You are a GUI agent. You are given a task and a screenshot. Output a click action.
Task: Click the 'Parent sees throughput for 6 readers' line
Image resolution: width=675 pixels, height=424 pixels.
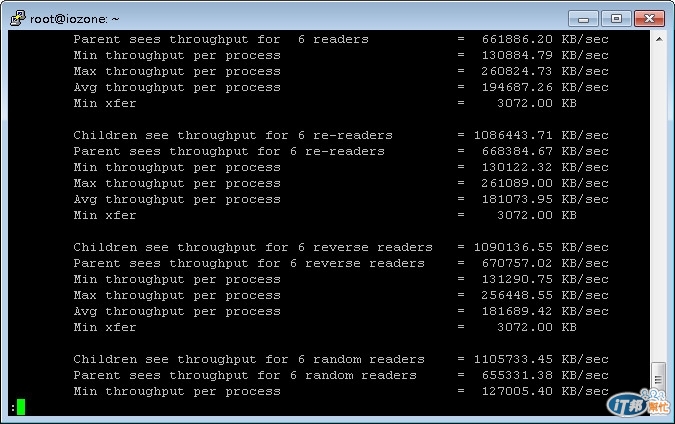(x=221, y=39)
